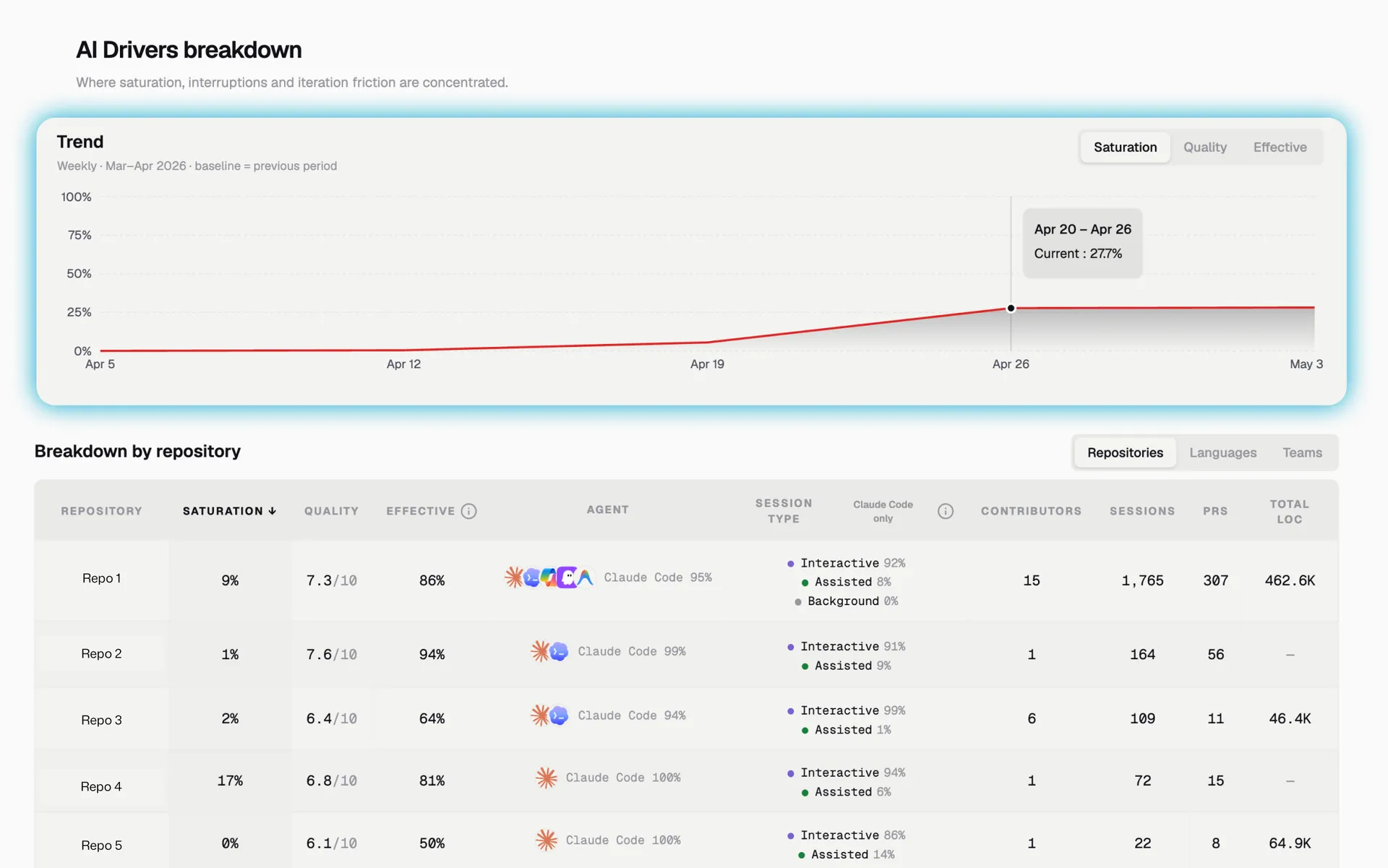This screenshot has height=868, width=1388.
Task: Click the Repo 4 saturation value 17%
Action: 230,781
